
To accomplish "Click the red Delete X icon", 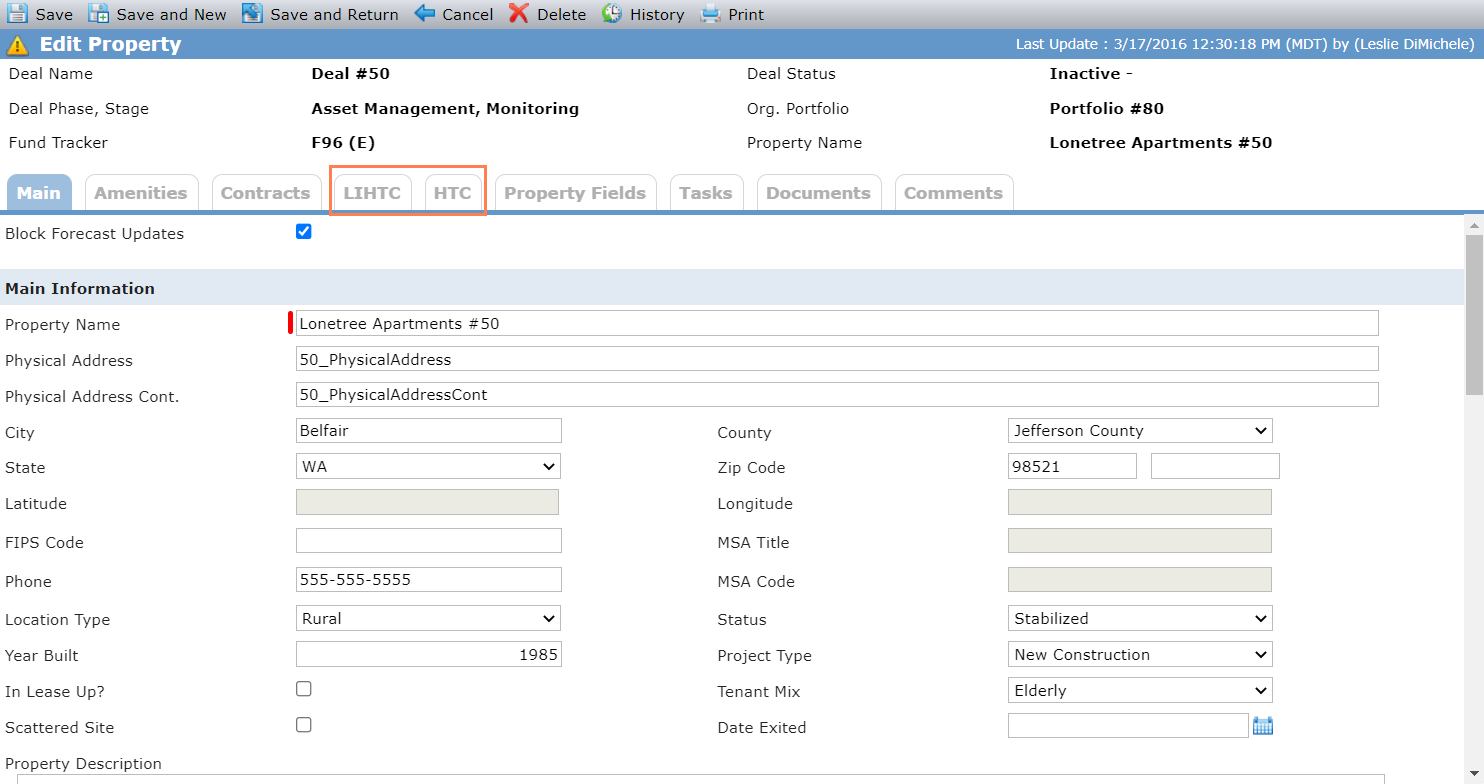I will pyautogui.click(x=518, y=14).
